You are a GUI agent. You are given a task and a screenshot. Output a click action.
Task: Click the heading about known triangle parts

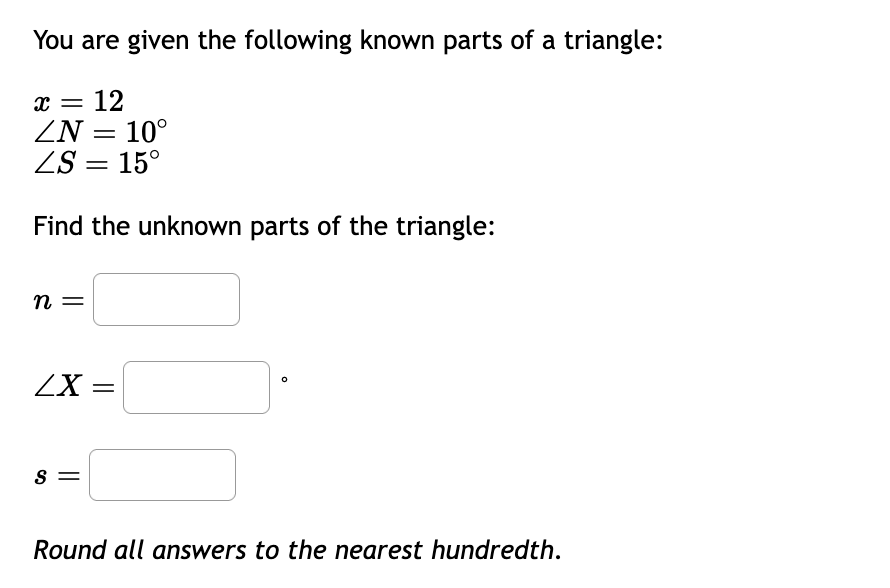click(347, 40)
